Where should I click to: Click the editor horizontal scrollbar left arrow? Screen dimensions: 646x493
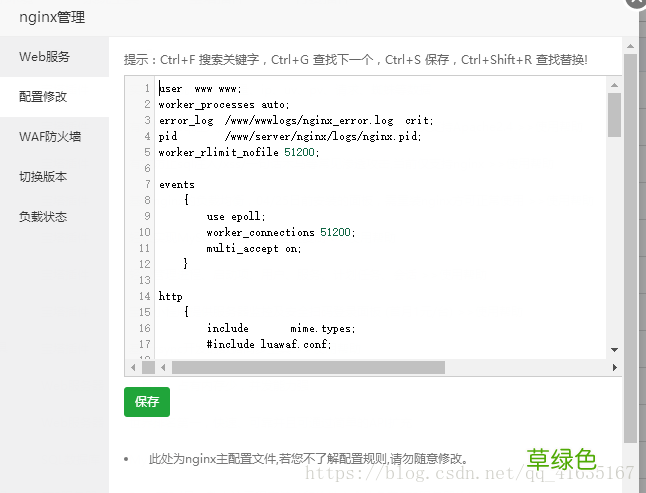pyautogui.click(x=163, y=367)
